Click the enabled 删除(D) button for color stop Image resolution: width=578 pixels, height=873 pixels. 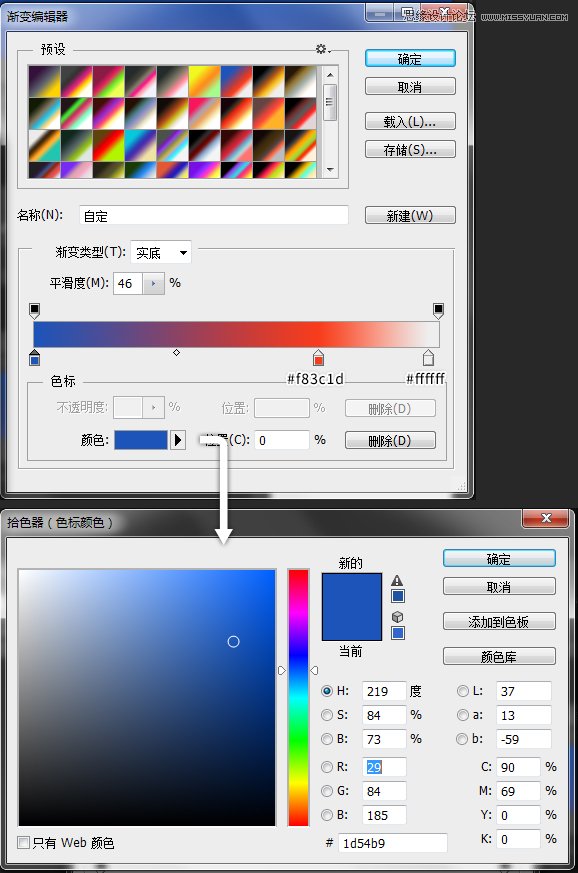(390, 440)
